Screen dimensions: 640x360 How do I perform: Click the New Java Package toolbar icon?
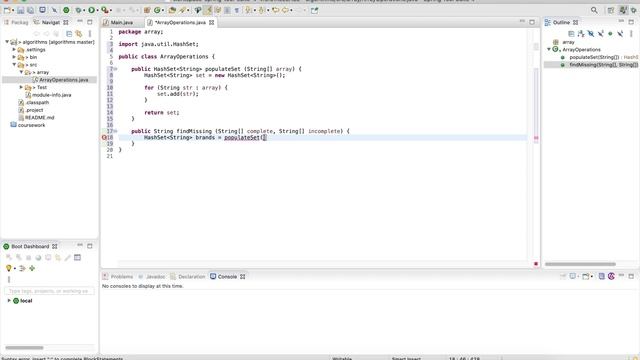147,10
